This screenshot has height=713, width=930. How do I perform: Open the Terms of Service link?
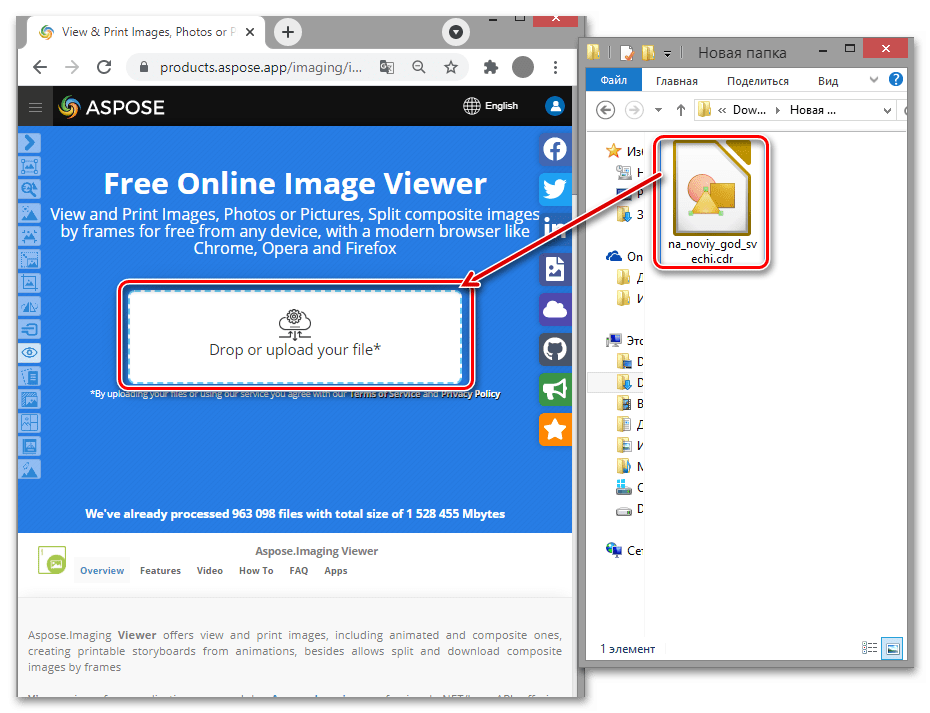point(385,394)
